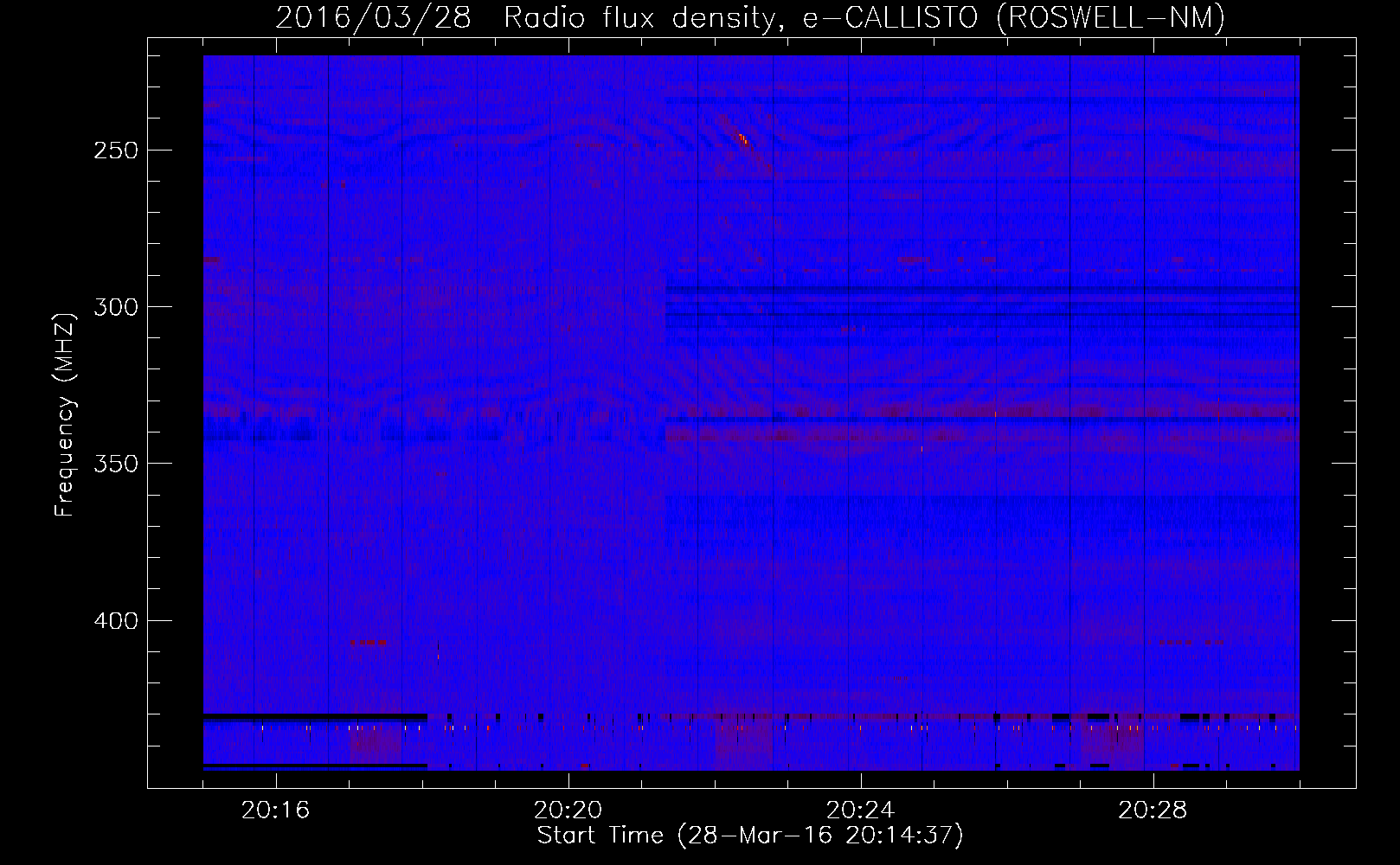
Task: Click the 20:28 time tick label
Action: [1153, 811]
